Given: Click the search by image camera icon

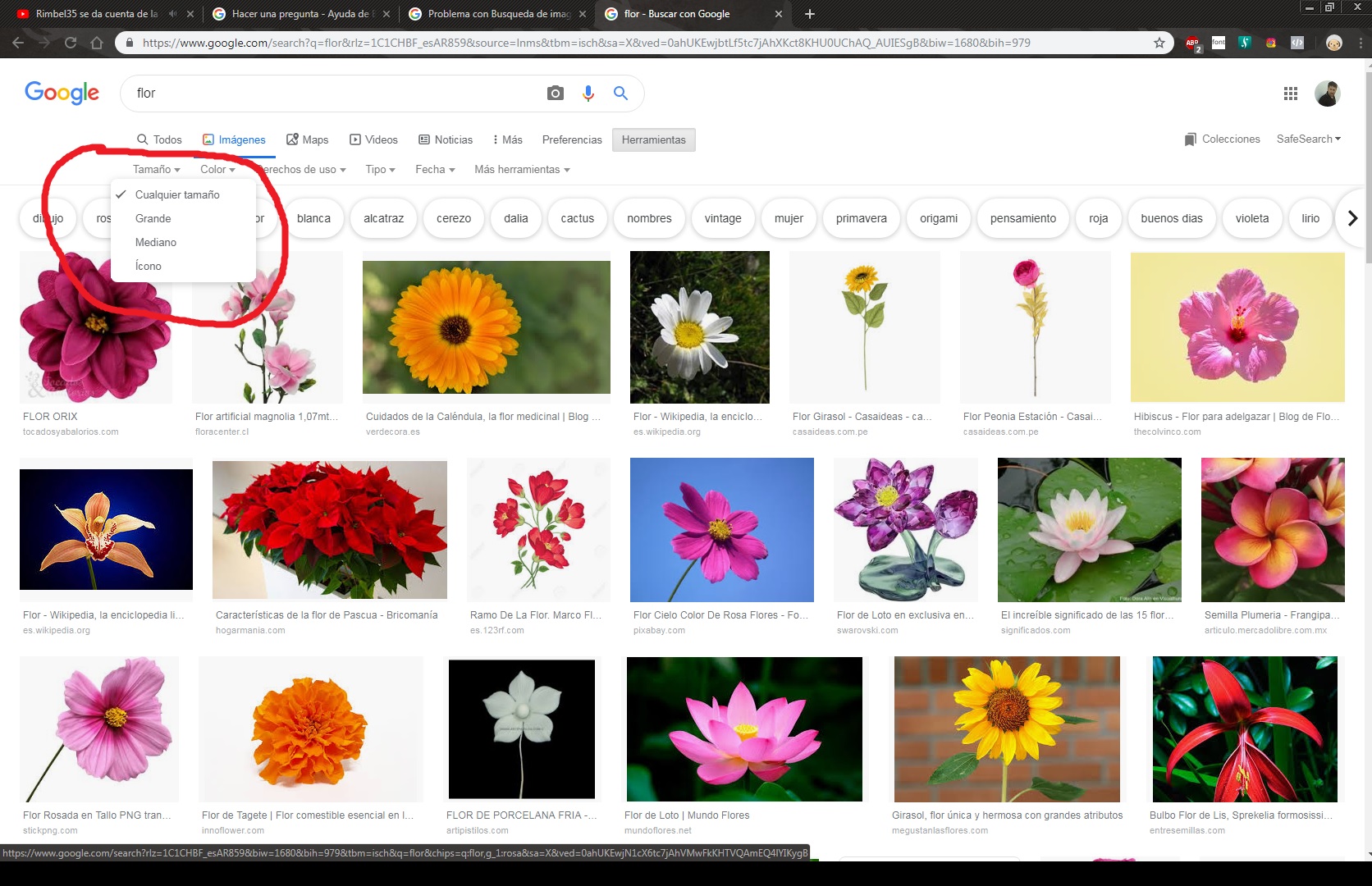Looking at the screenshot, I should (556, 94).
